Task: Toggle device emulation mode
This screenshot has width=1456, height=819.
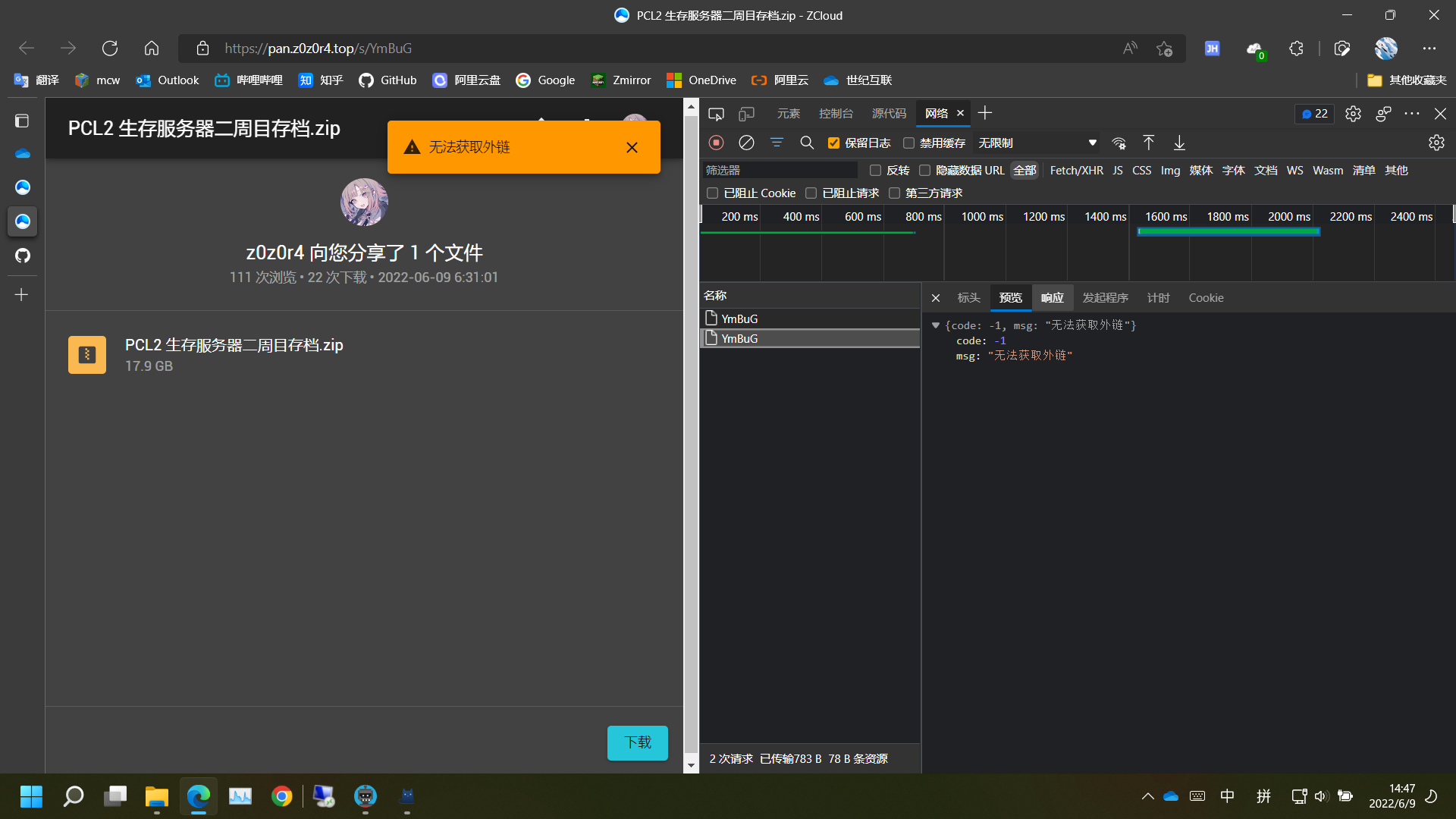Action: click(746, 113)
